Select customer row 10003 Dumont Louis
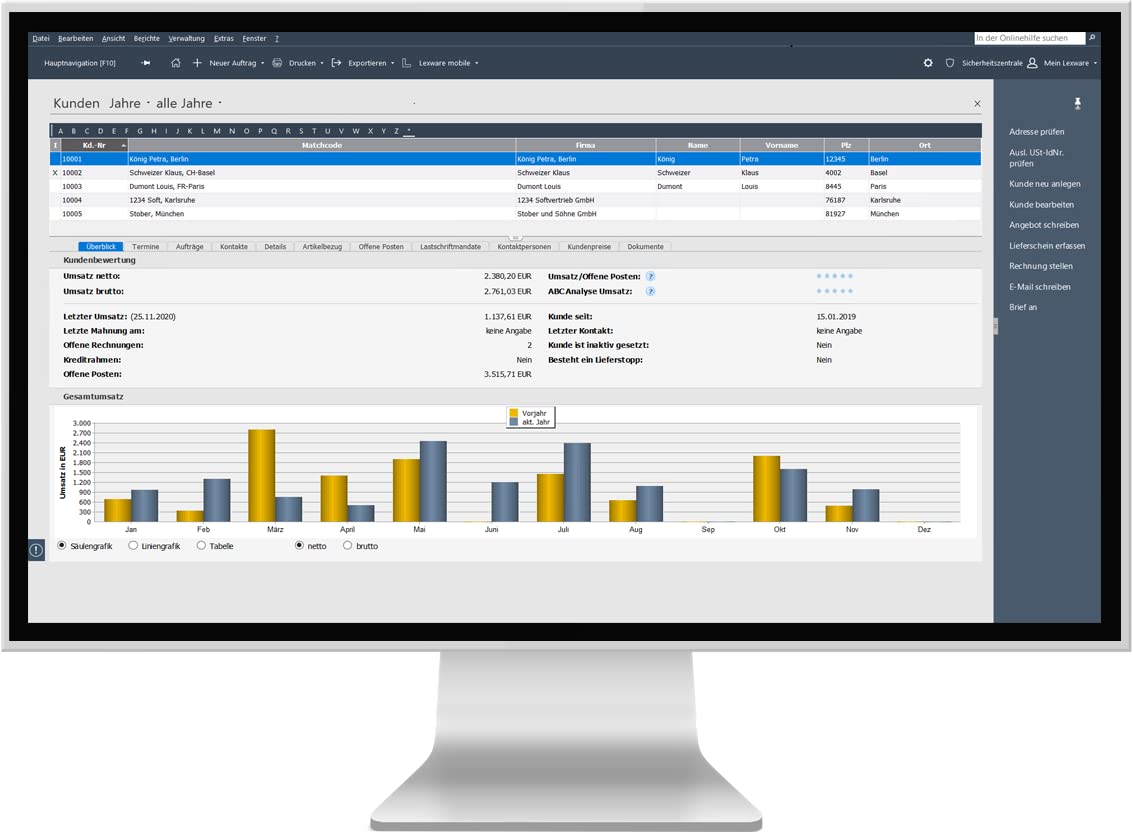The image size is (1133, 832). click(515, 186)
